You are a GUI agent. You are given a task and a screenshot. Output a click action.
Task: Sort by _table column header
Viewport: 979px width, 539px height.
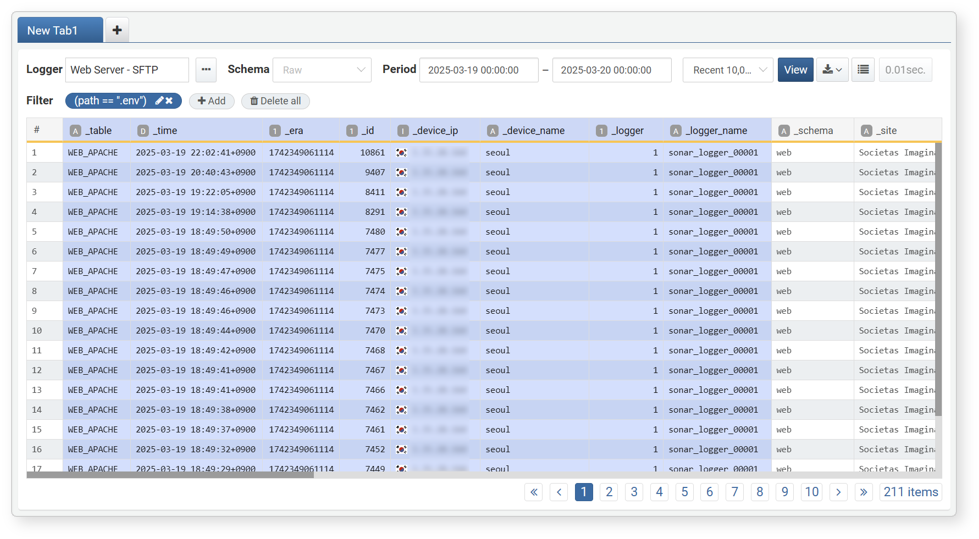tap(97, 131)
